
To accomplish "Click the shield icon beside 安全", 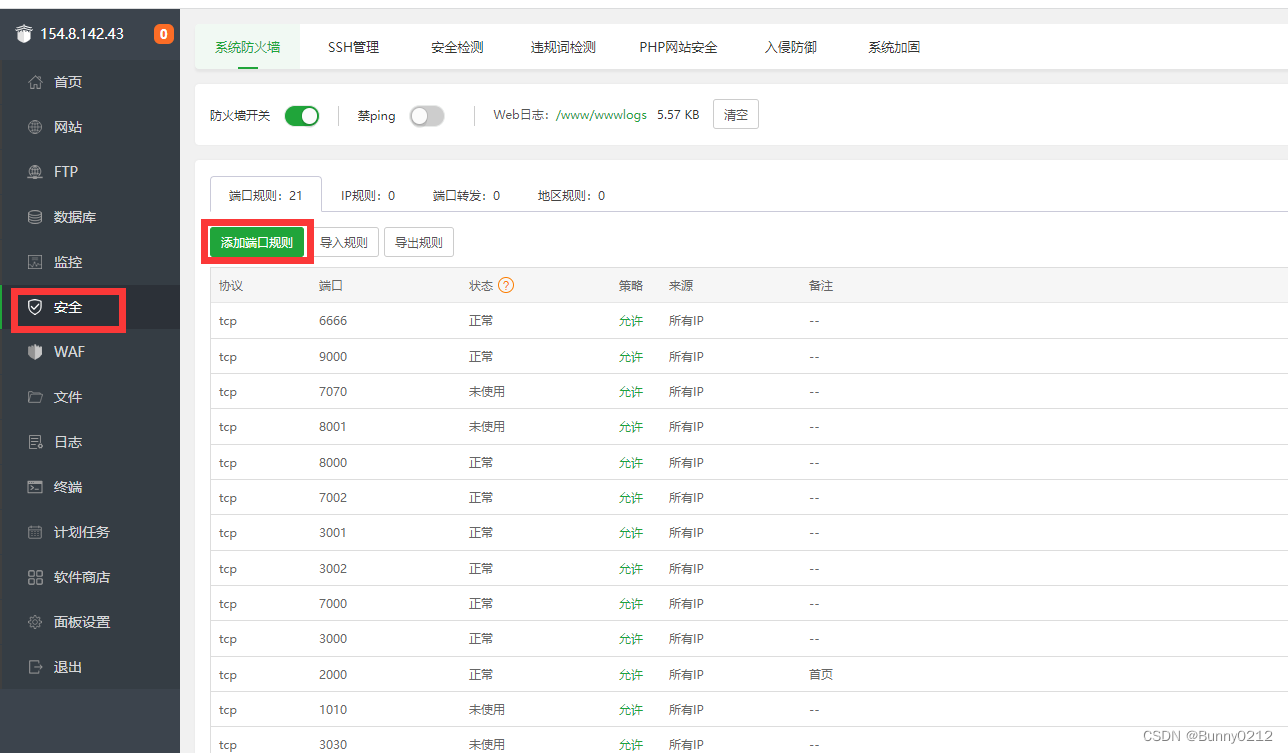I will click(35, 307).
